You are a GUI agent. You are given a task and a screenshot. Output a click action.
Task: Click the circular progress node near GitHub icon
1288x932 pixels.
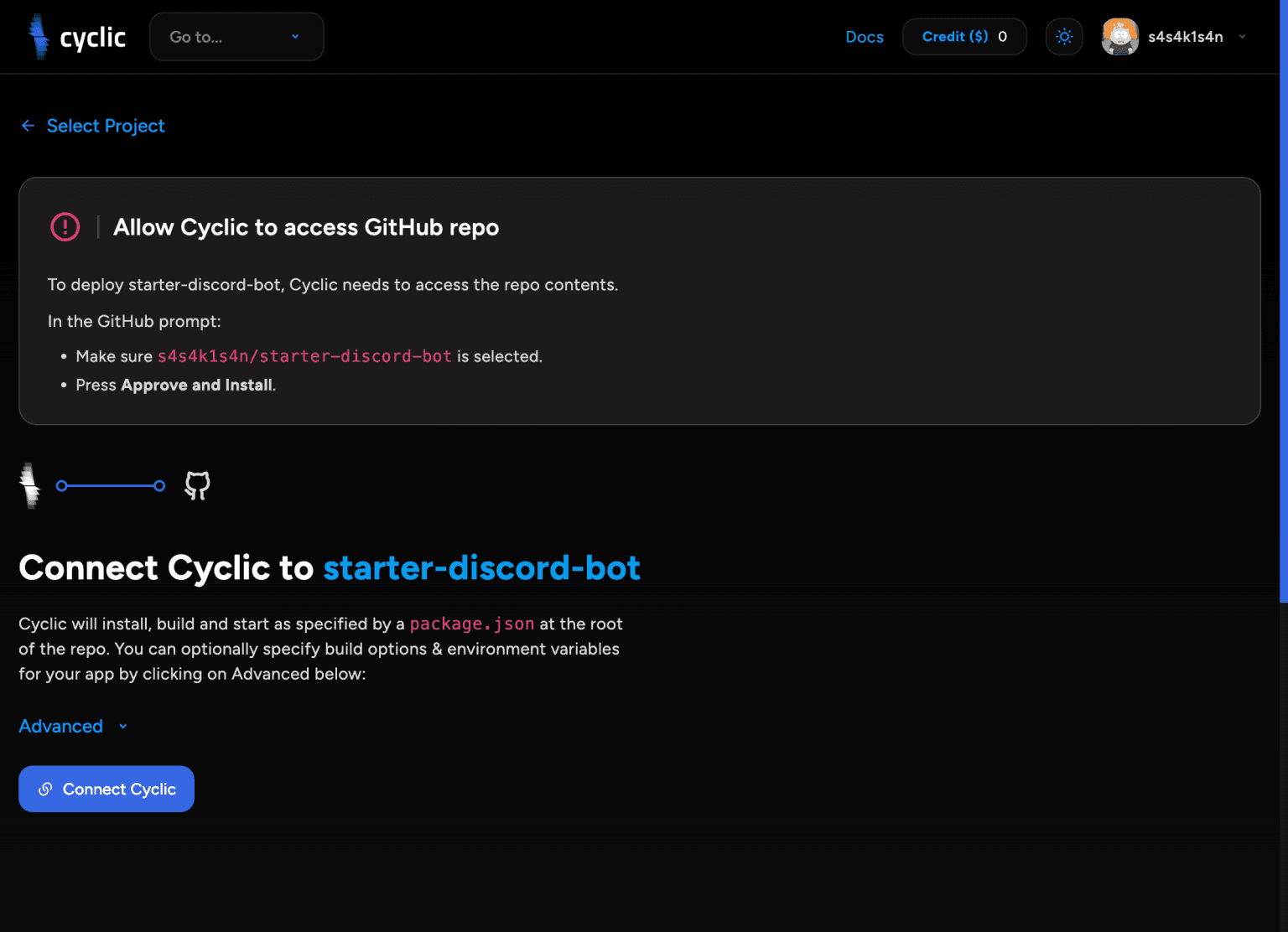pos(159,485)
